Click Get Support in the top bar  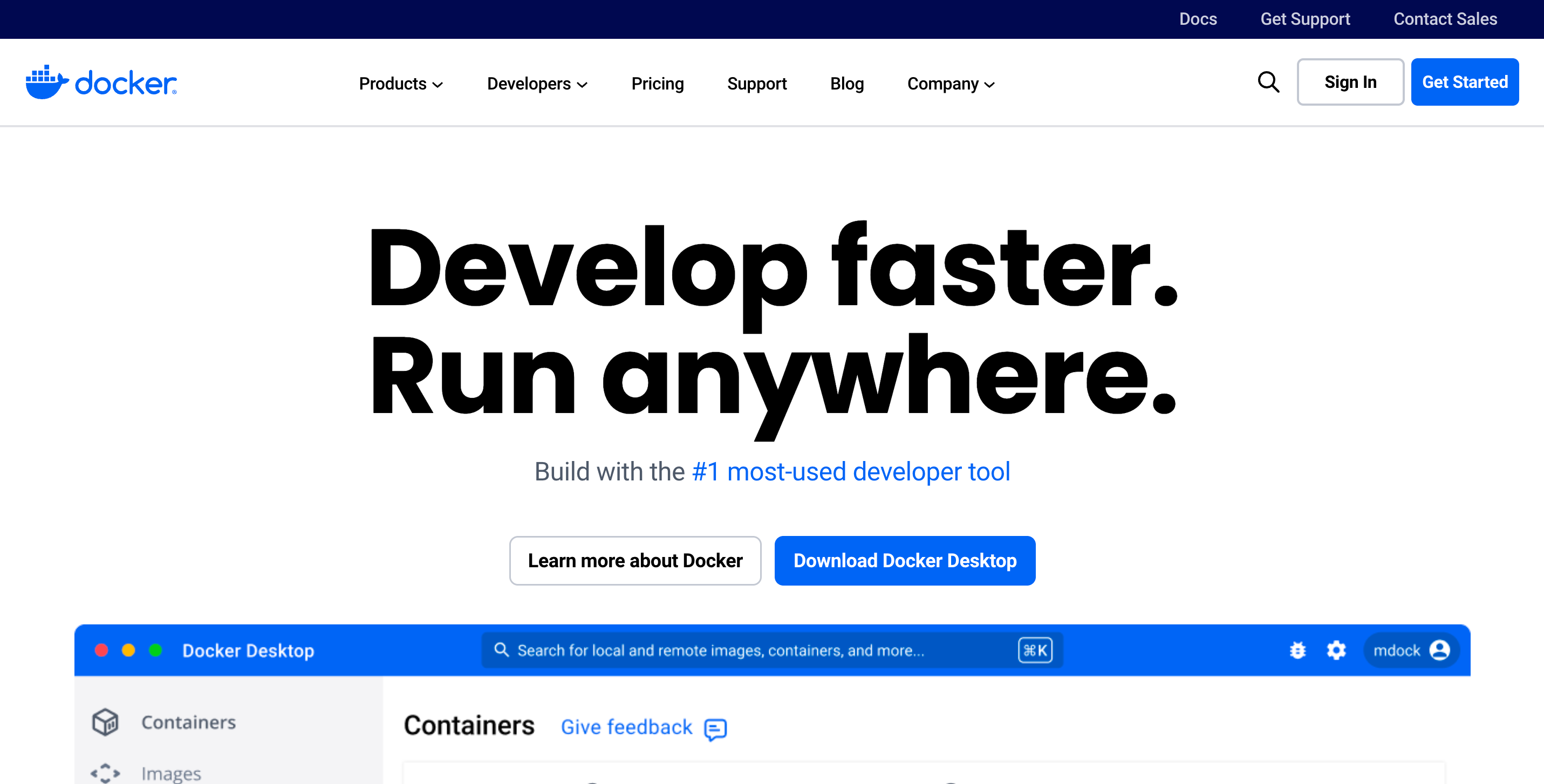coord(1305,19)
